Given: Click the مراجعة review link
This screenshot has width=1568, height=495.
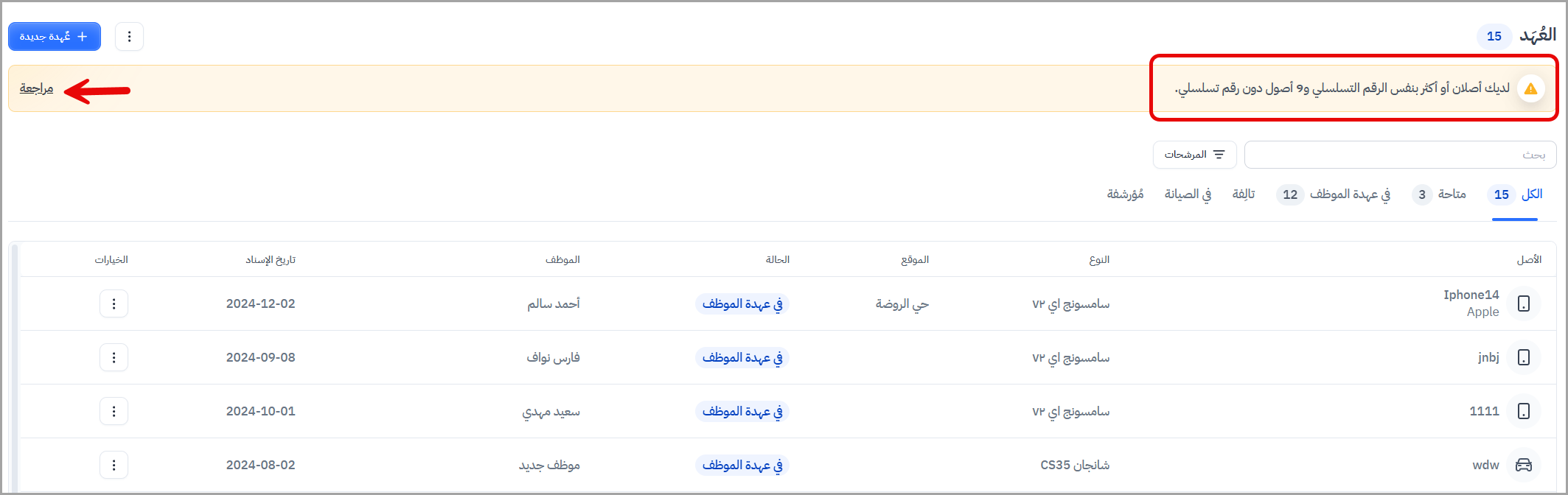Looking at the screenshot, I should click(x=36, y=88).
